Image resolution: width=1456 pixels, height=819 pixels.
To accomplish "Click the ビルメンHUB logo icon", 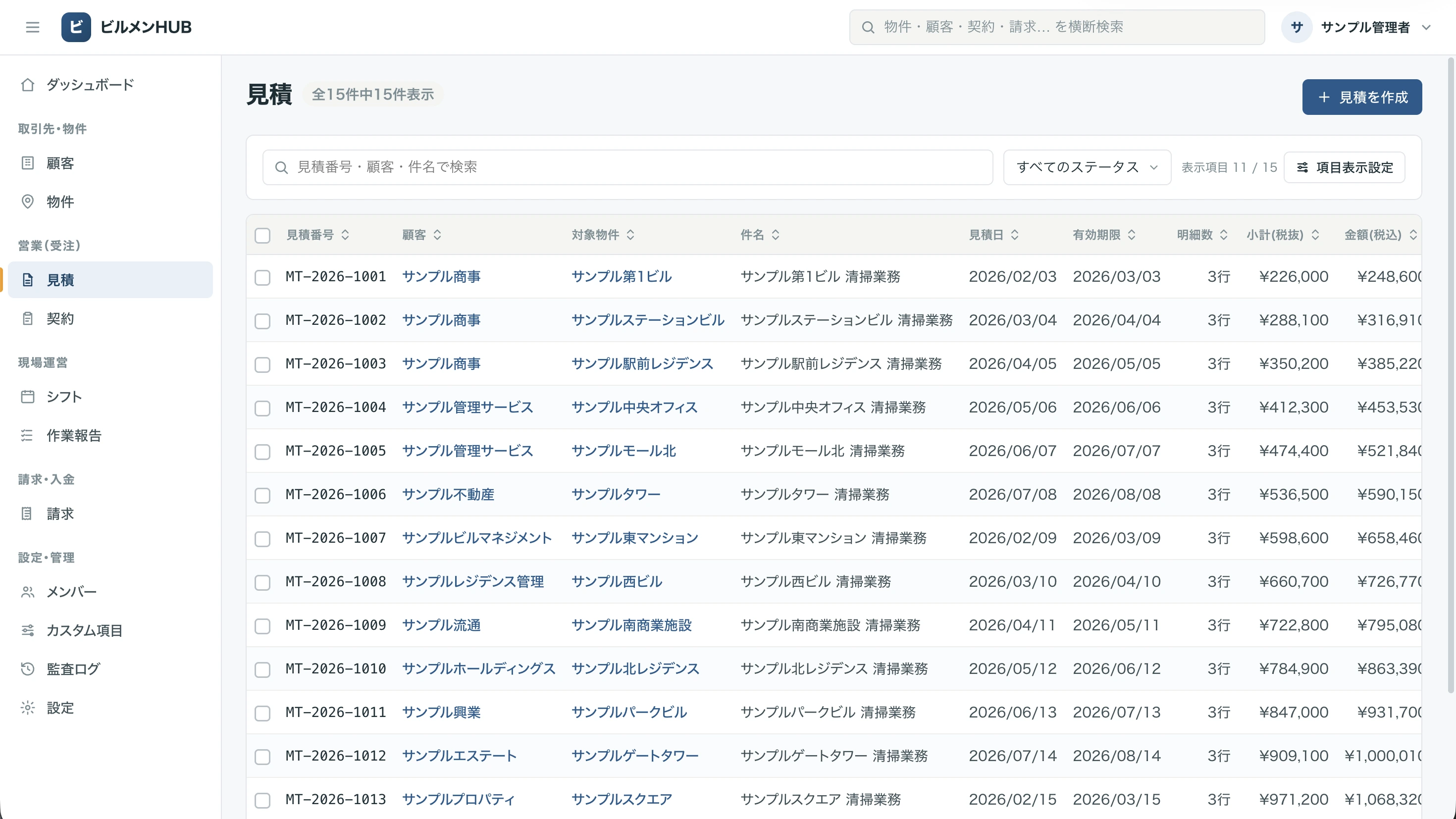I will [x=76, y=27].
